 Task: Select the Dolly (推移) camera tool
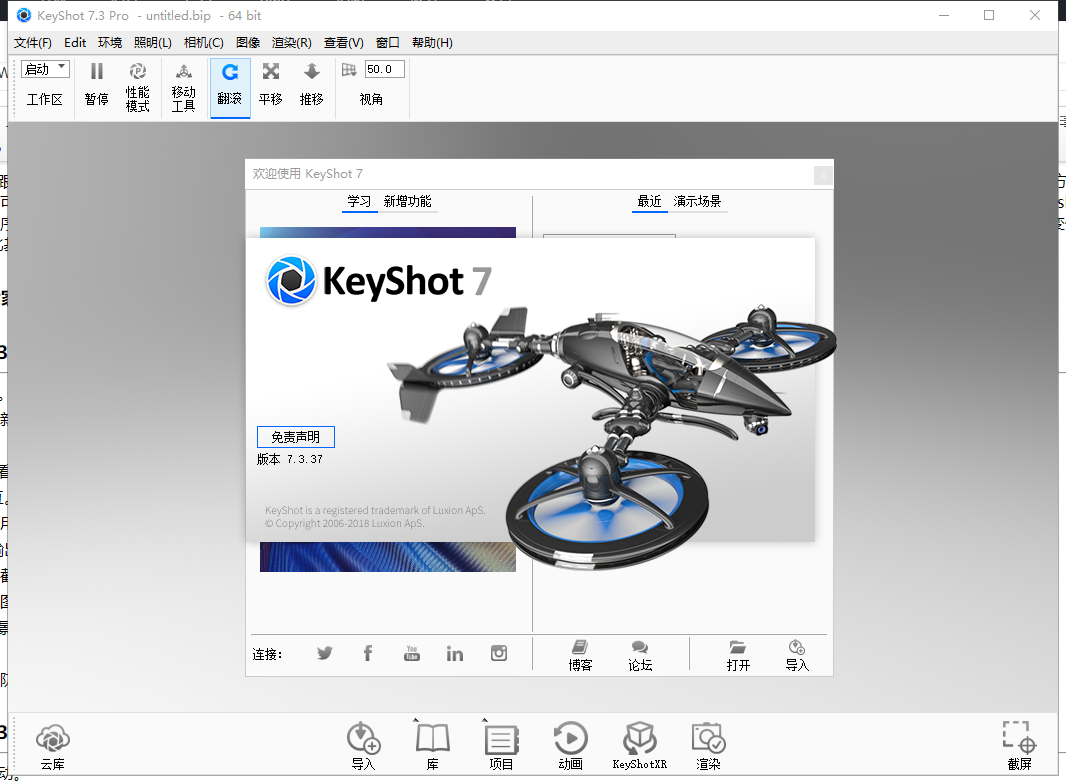click(311, 71)
